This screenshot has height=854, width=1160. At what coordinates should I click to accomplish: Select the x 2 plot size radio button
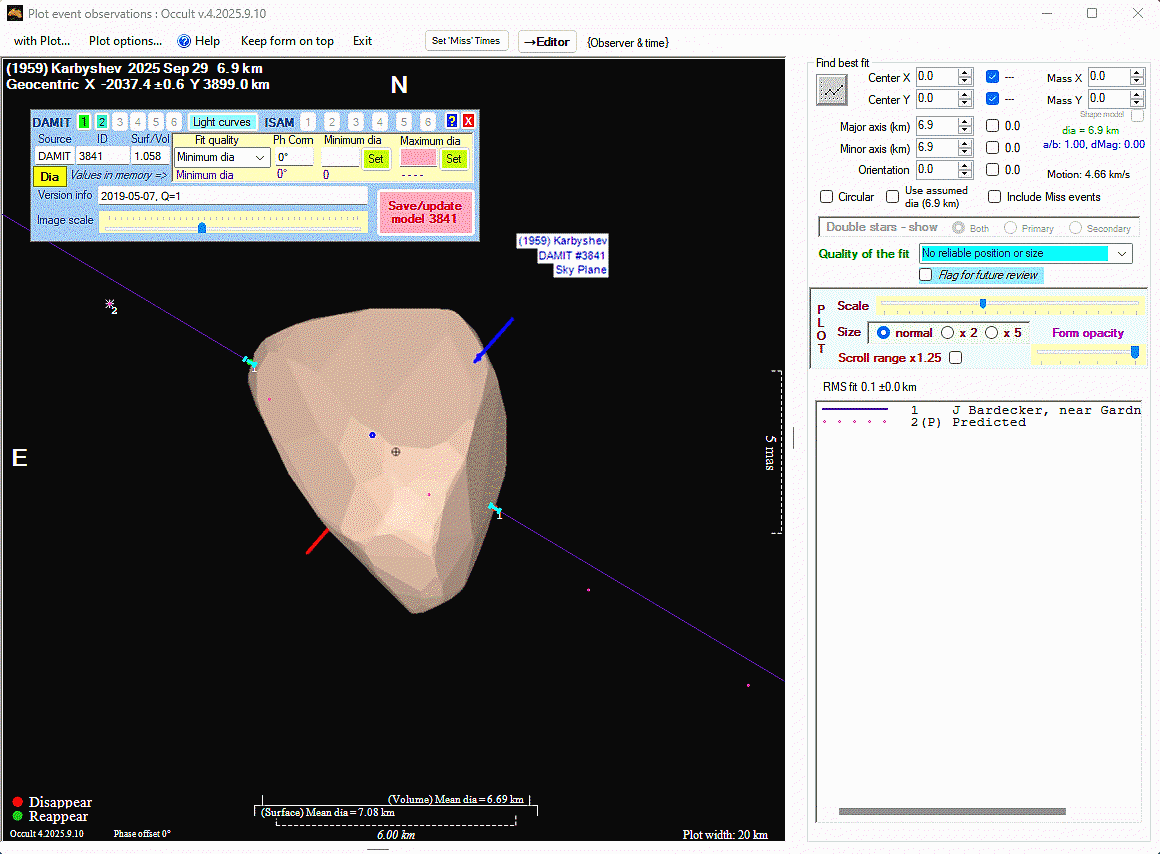click(948, 333)
